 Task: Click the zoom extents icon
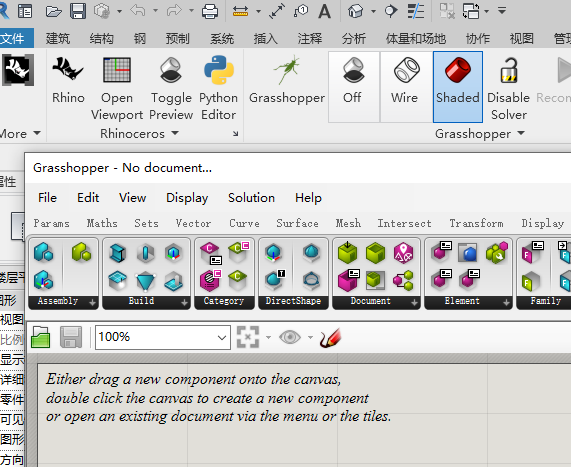[x=248, y=337]
